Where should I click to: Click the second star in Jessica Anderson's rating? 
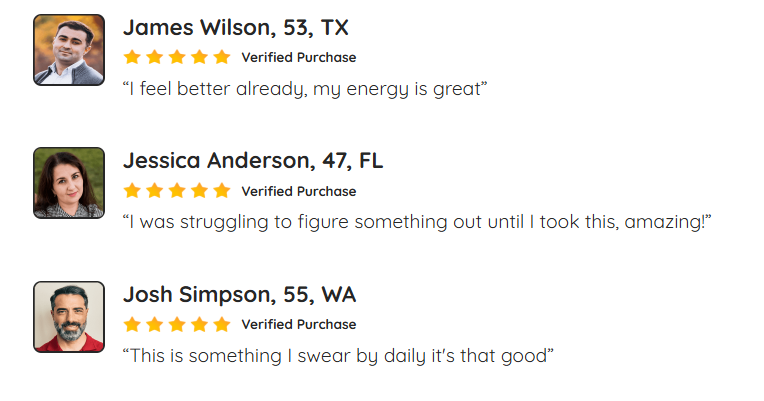154,191
